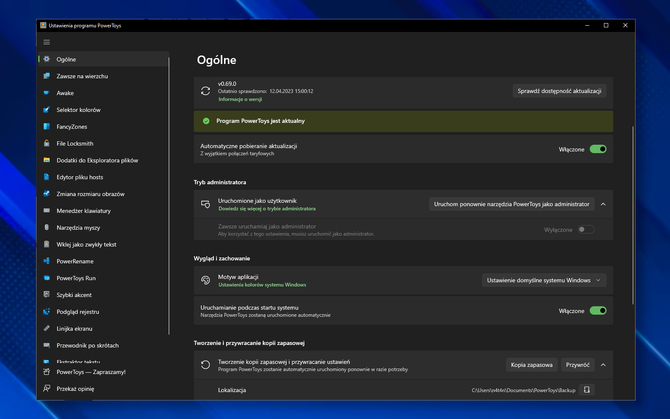Click the Przywróć button
Viewport: 670px width, 419px height.
tap(578, 365)
